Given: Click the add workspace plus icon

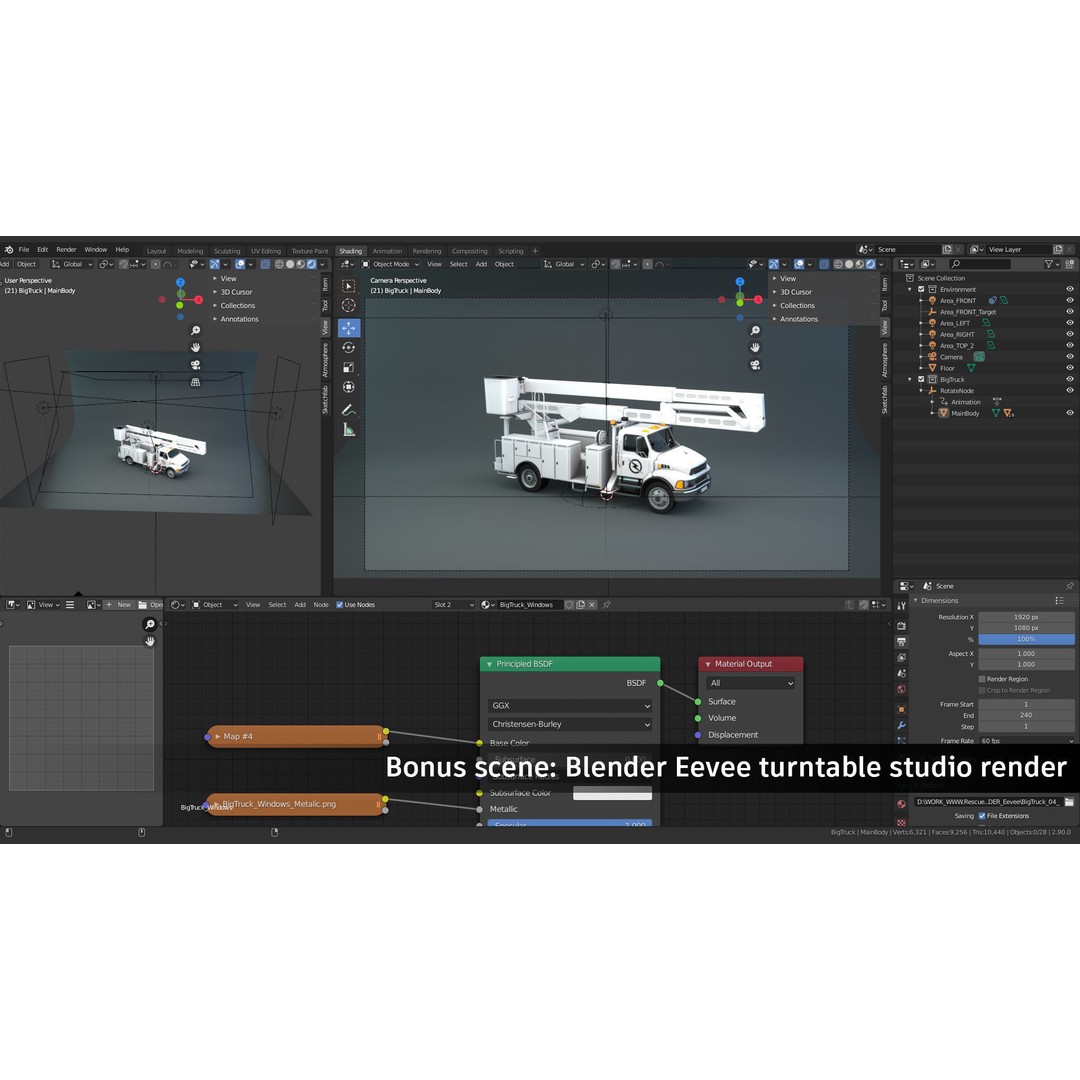Looking at the screenshot, I should pyautogui.click(x=535, y=251).
